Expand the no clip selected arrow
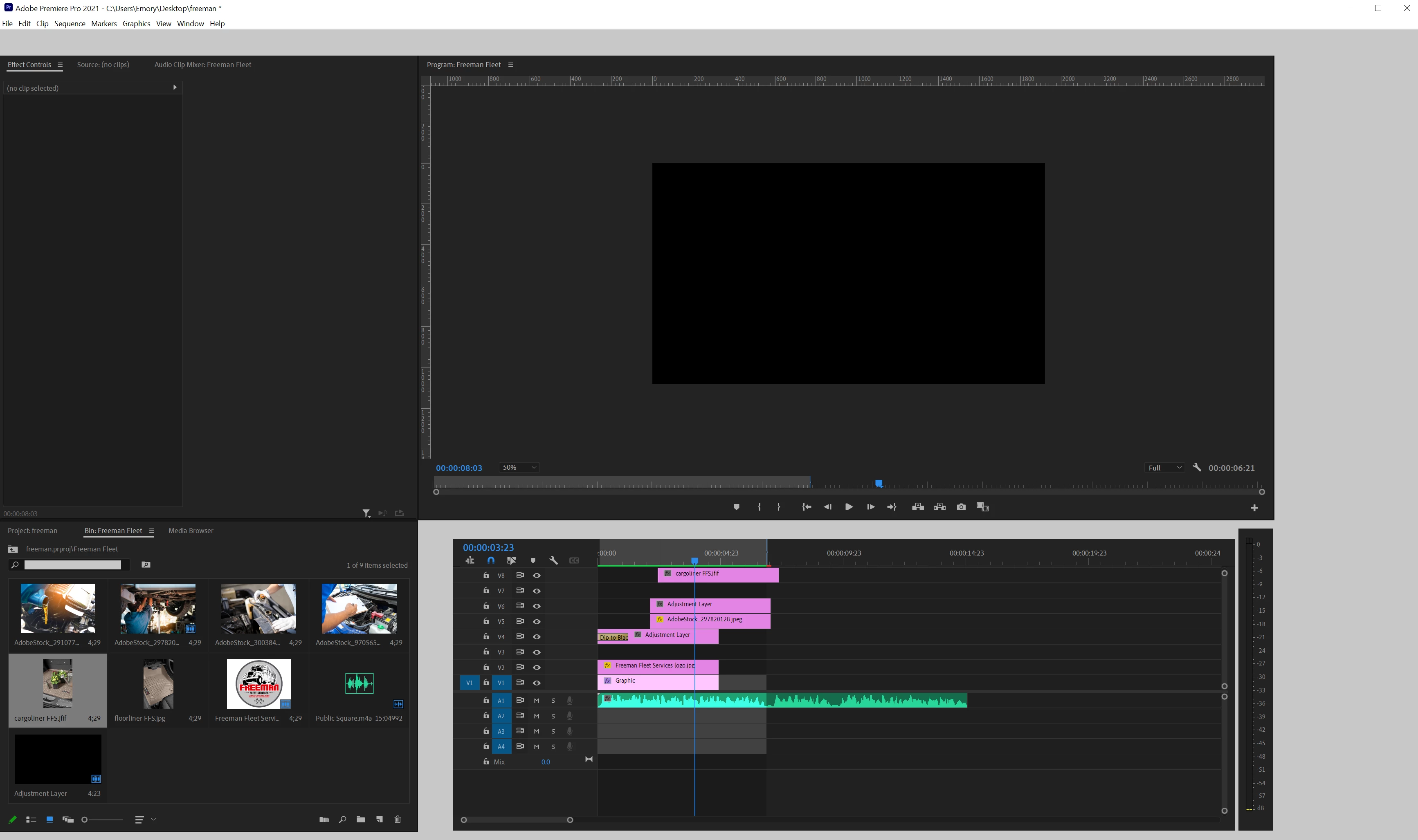 click(174, 88)
